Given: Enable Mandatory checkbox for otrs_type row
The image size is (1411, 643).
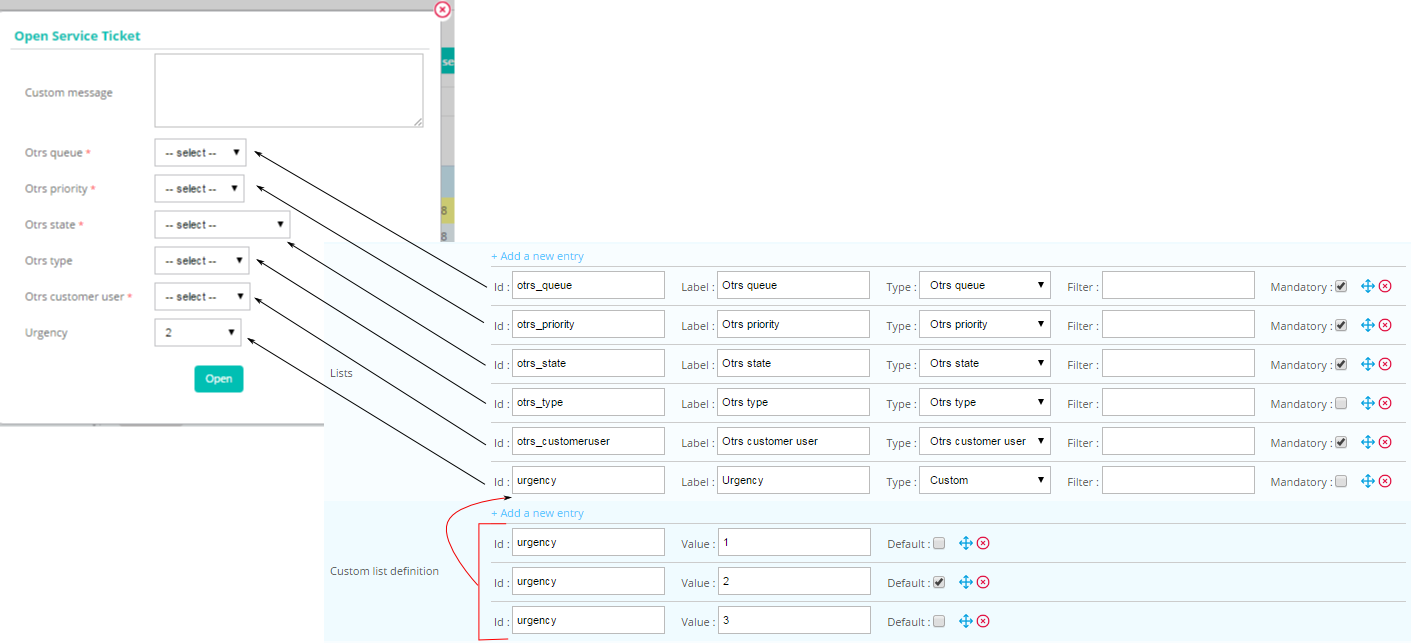Looking at the screenshot, I should pos(1341,403).
